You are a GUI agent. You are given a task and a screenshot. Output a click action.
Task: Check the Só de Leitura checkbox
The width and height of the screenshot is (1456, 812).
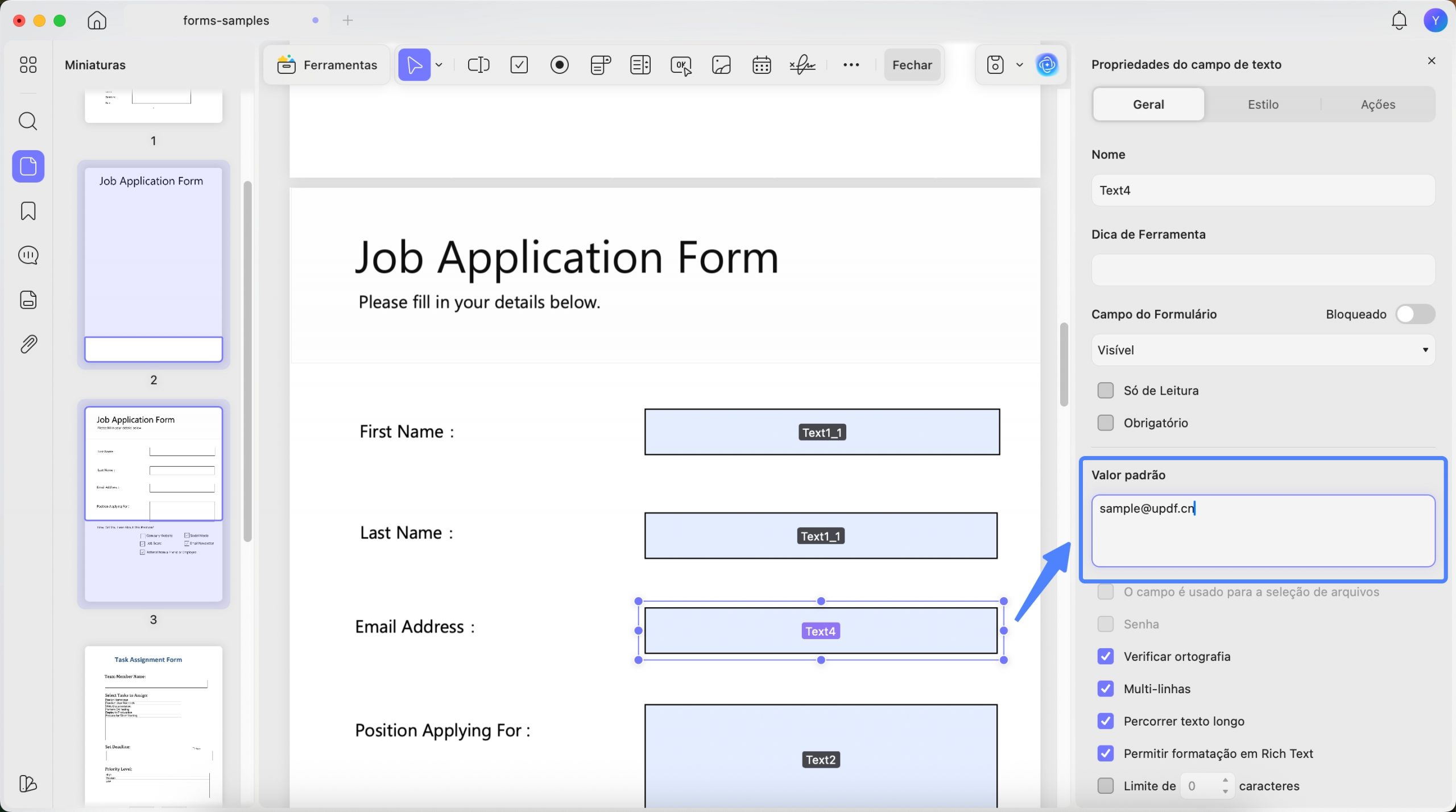click(x=1105, y=390)
